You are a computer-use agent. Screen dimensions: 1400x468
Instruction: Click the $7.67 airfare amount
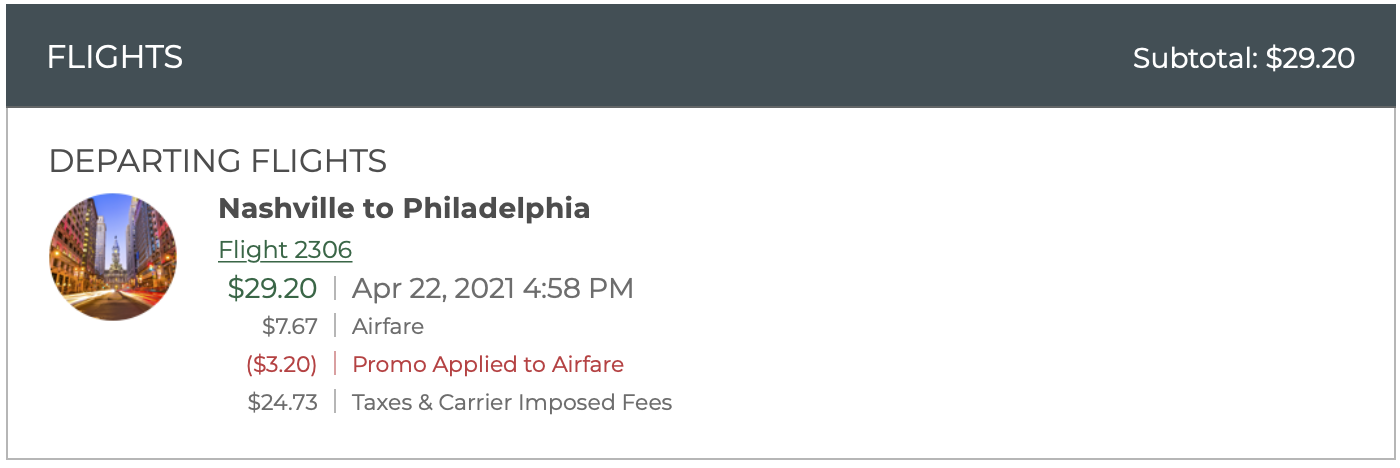coord(290,327)
